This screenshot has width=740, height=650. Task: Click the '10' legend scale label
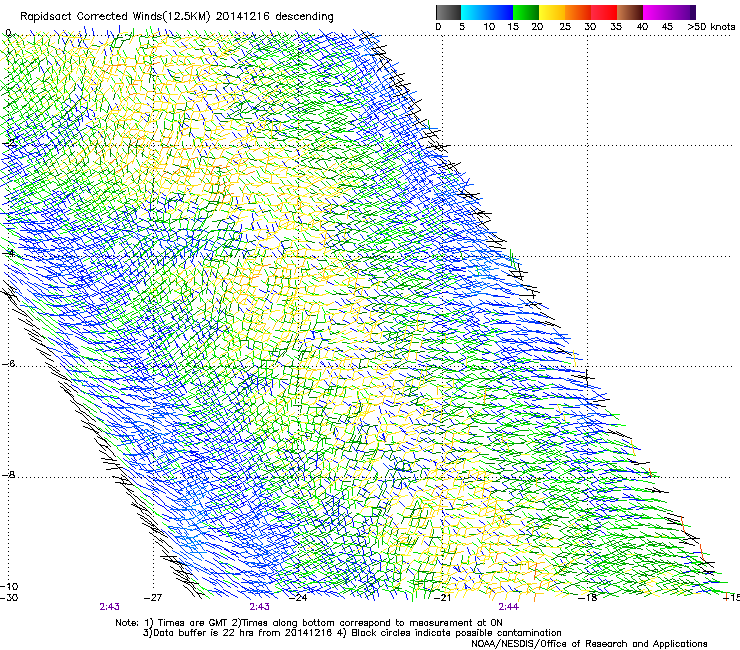click(x=489, y=26)
